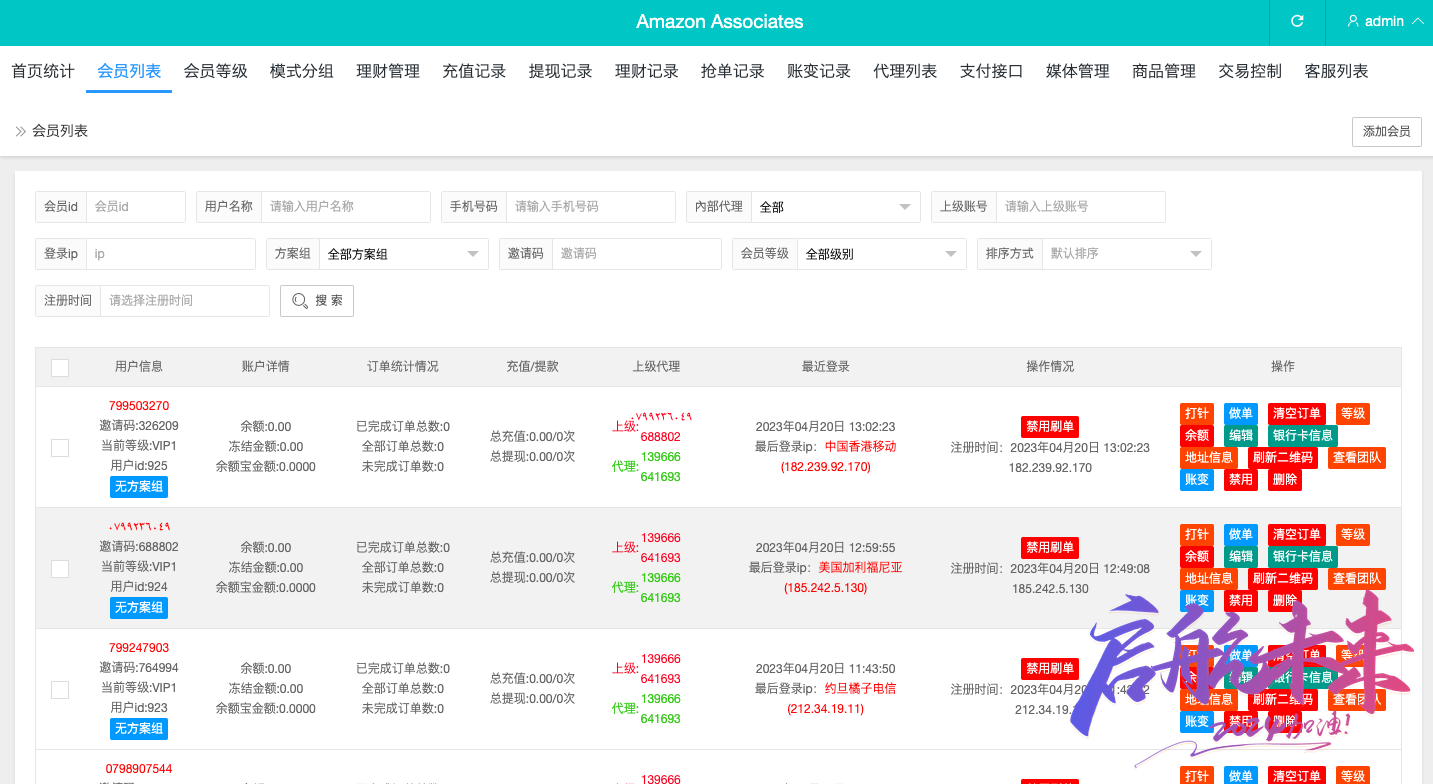1433x784 pixels.
Task: Click 打针 in row with invite code 688802
Action: [x=1197, y=535]
